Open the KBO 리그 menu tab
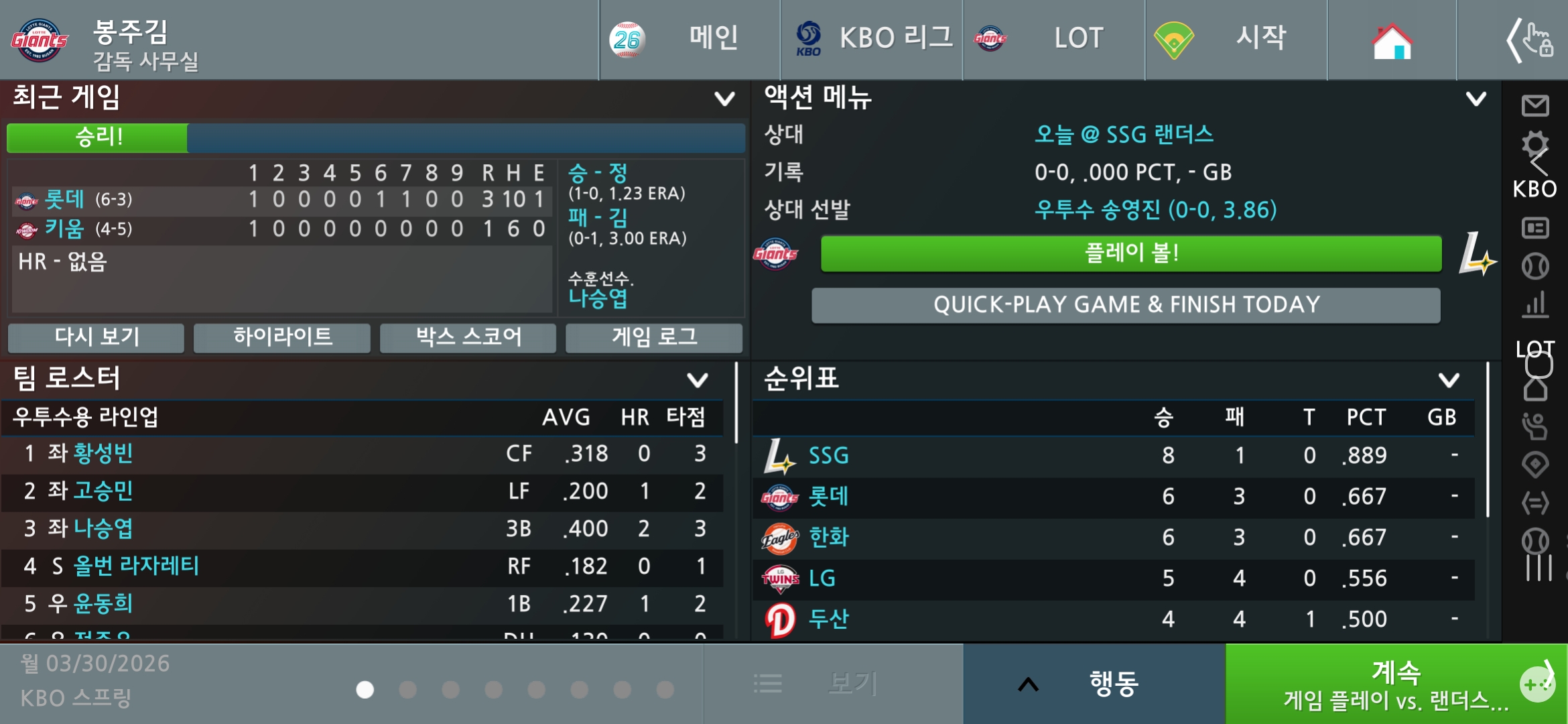 (872, 39)
